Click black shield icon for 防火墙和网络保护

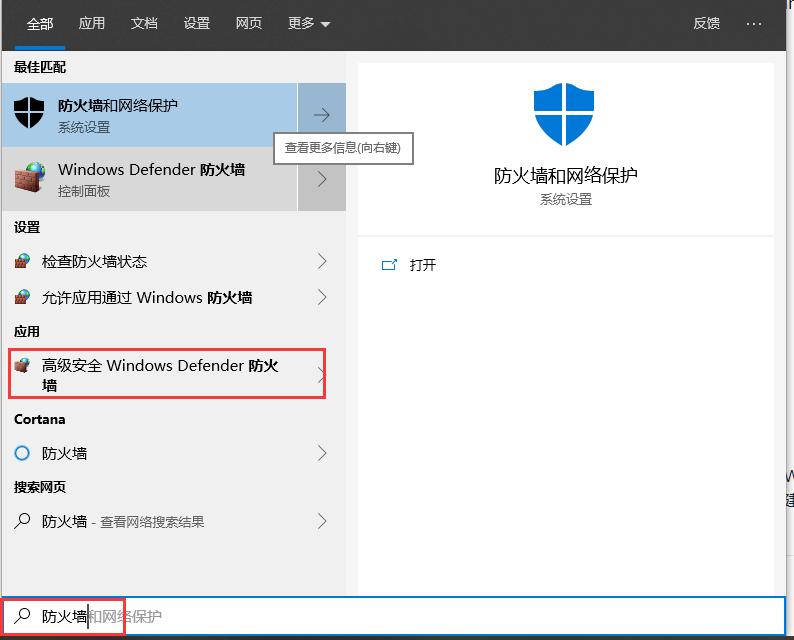pos(29,113)
